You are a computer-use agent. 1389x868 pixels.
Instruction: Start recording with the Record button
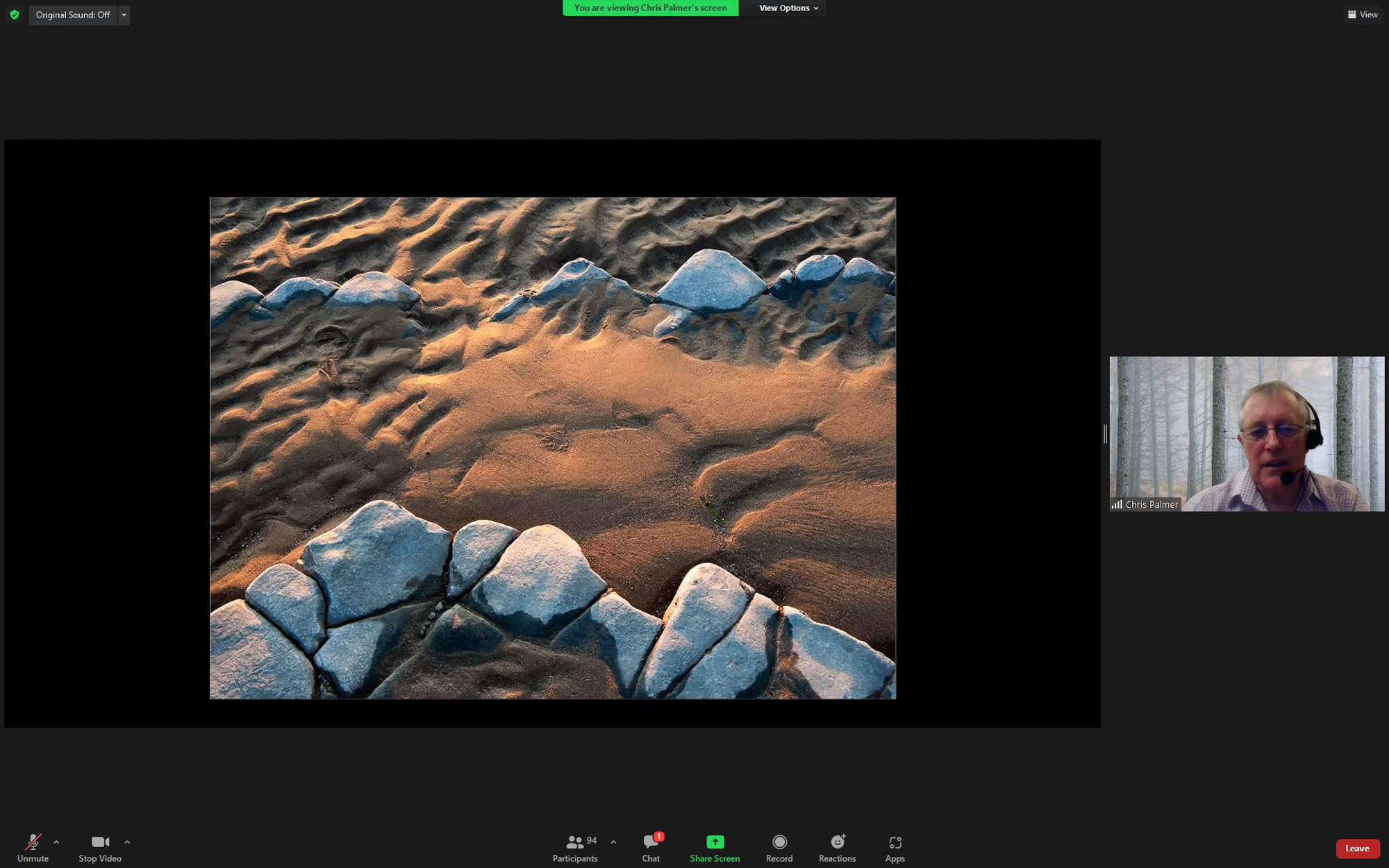coord(779,848)
